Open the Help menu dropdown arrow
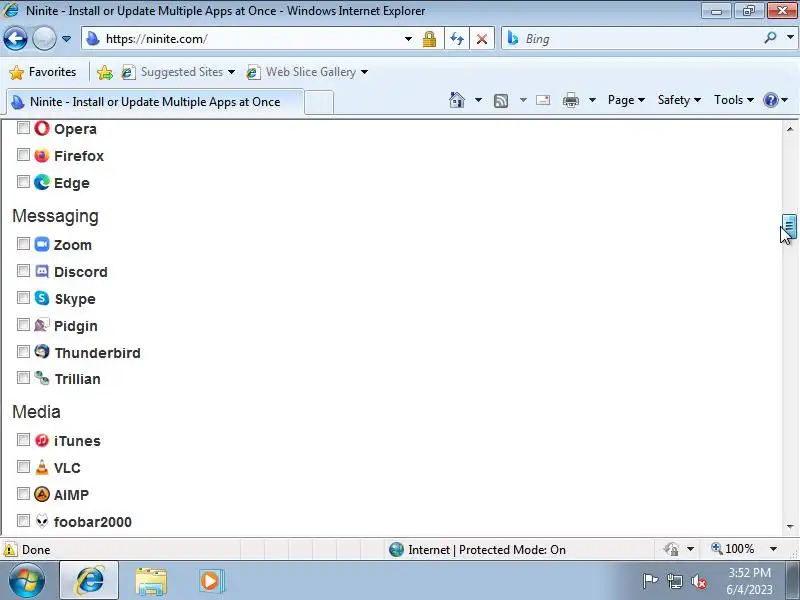 pos(785,100)
